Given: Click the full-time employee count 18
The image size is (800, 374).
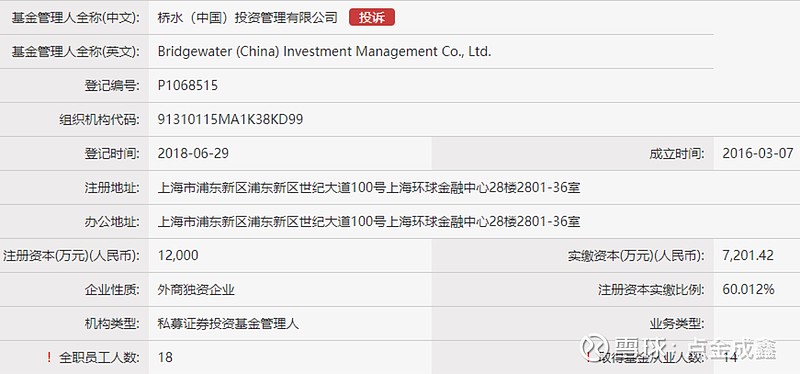Looking at the screenshot, I should click(x=165, y=357).
